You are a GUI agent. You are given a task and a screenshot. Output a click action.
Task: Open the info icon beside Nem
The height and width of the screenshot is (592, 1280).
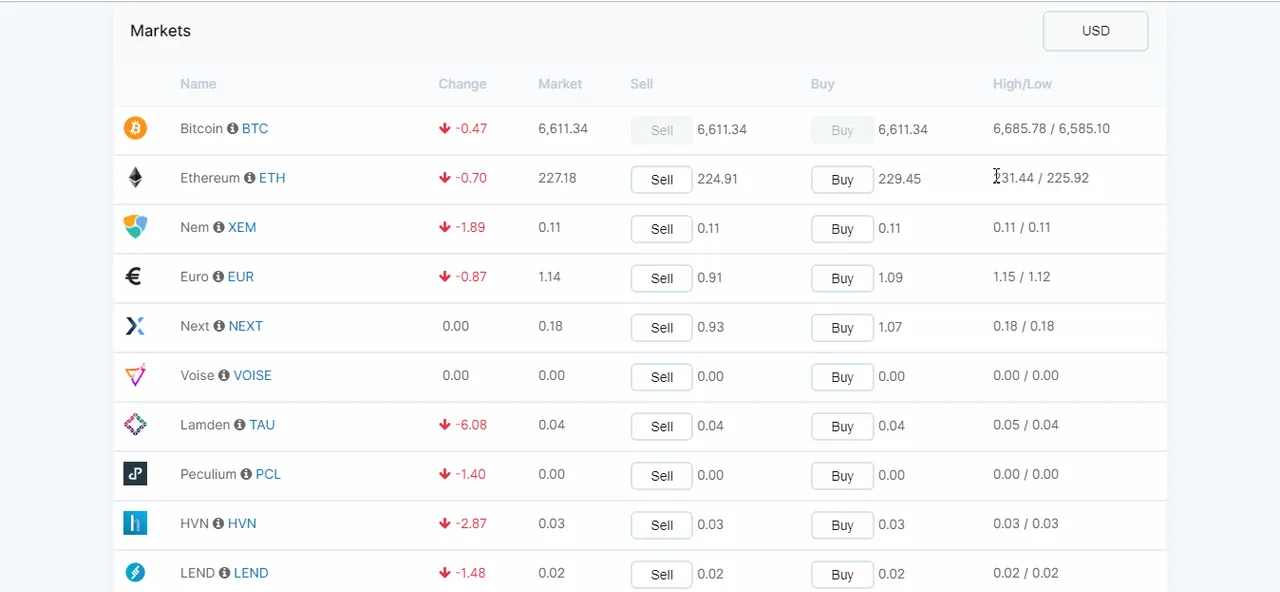click(219, 228)
